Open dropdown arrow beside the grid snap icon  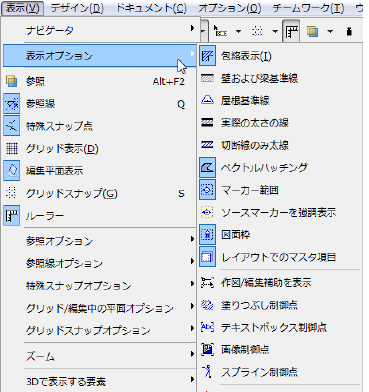[275, 31]
